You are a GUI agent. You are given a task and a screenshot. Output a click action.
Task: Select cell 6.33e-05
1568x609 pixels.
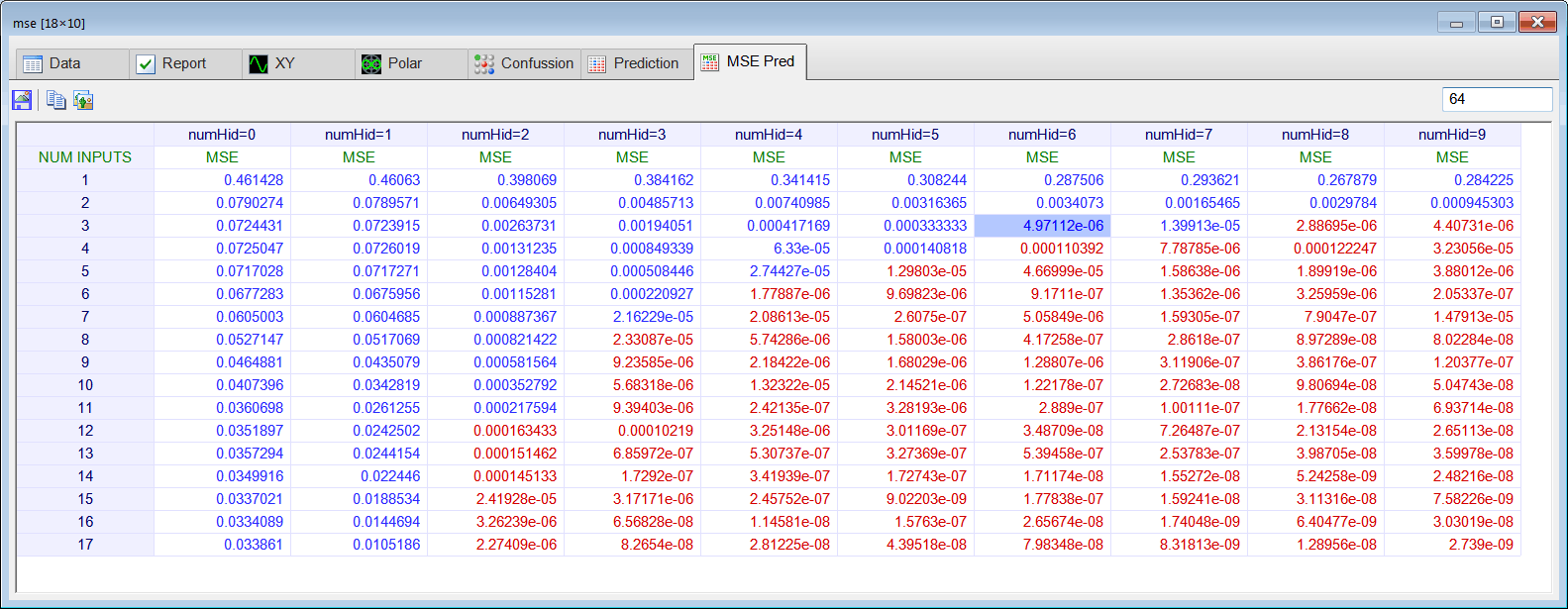pos(769,249)
